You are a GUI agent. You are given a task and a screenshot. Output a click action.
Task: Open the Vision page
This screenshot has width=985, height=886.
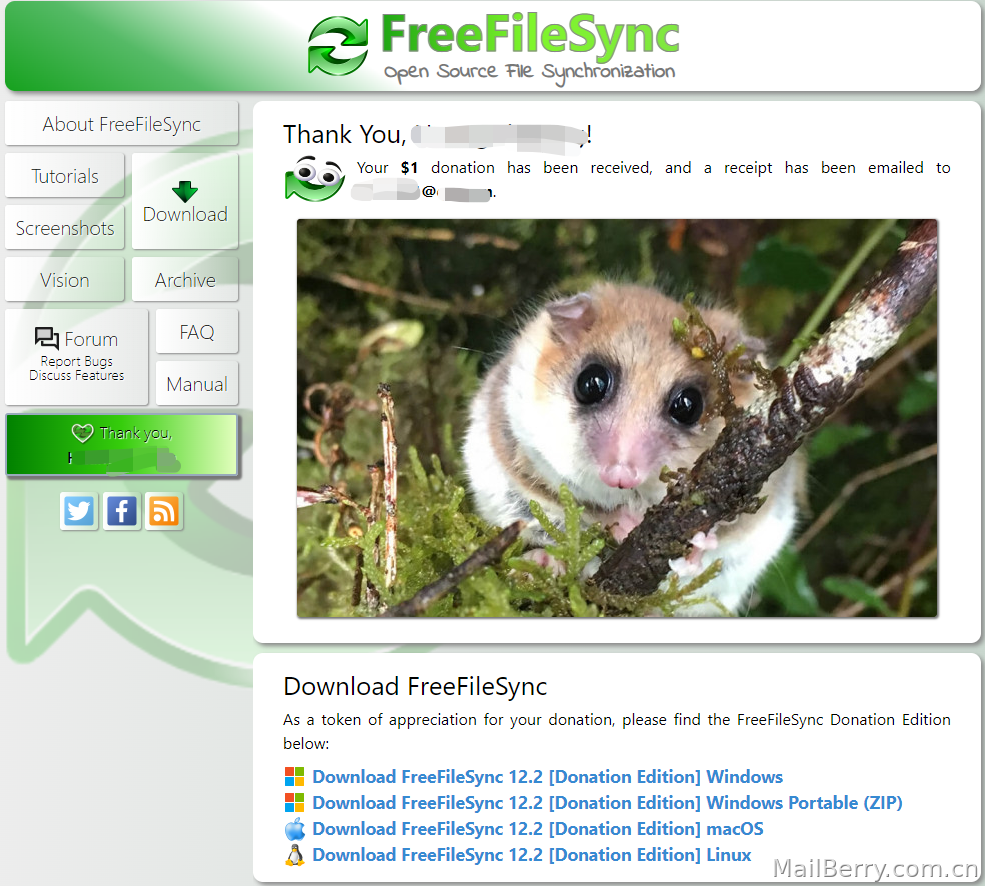pyautogui.click(x=65, y=280)
